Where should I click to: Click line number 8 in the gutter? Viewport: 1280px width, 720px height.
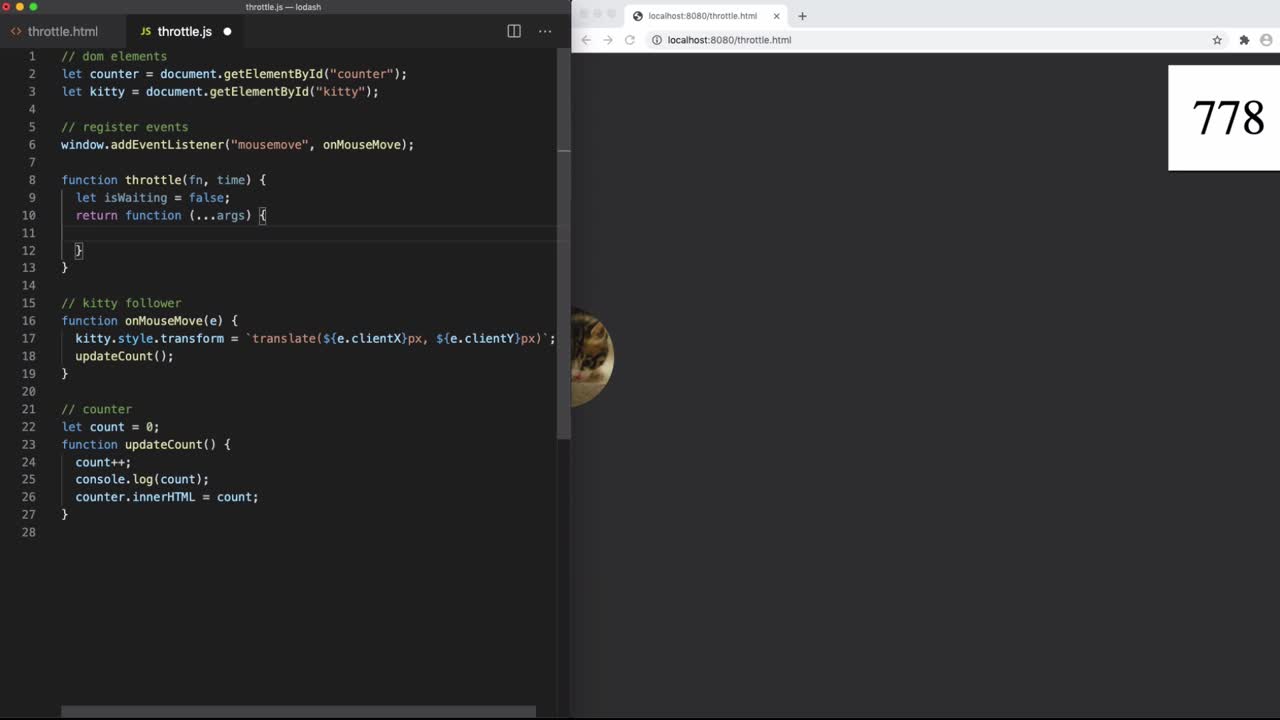point(32,180)
